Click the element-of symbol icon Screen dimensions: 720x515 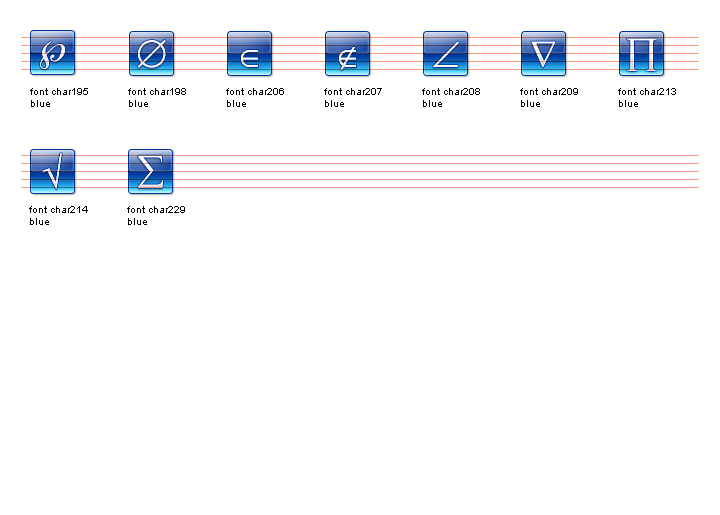click(249, 53)
